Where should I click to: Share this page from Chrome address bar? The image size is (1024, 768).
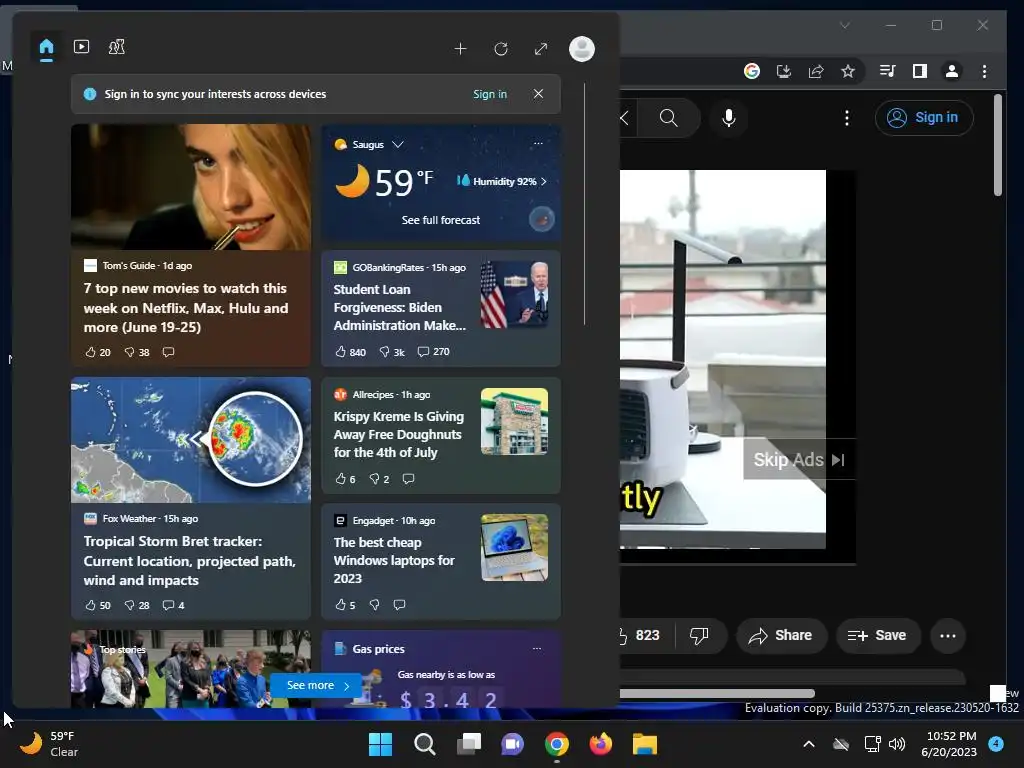tap(816, 71)
